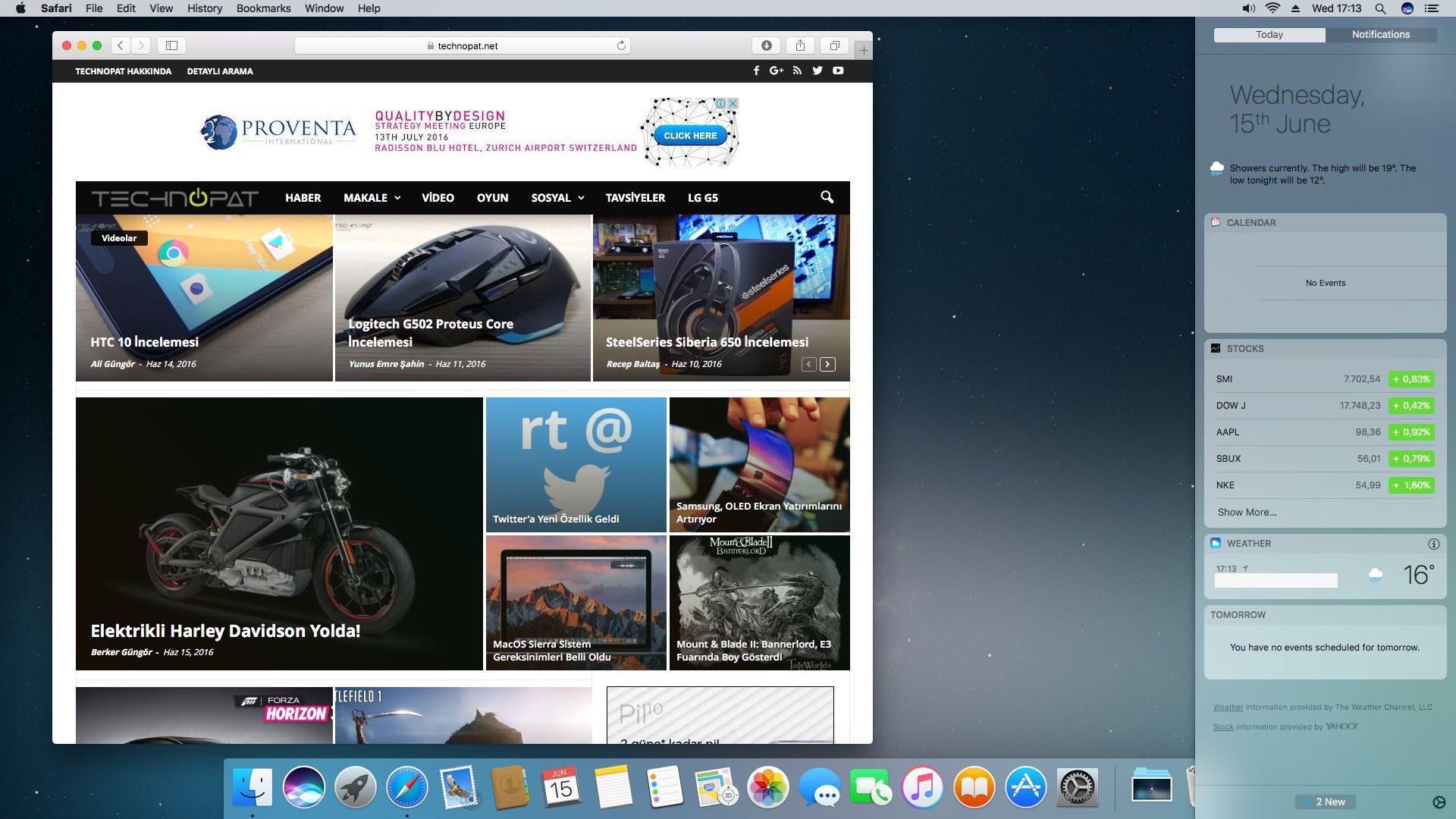Switch NKE stock change display badge
This screenshot has height=819, width=1456.
pos(1411,485)
